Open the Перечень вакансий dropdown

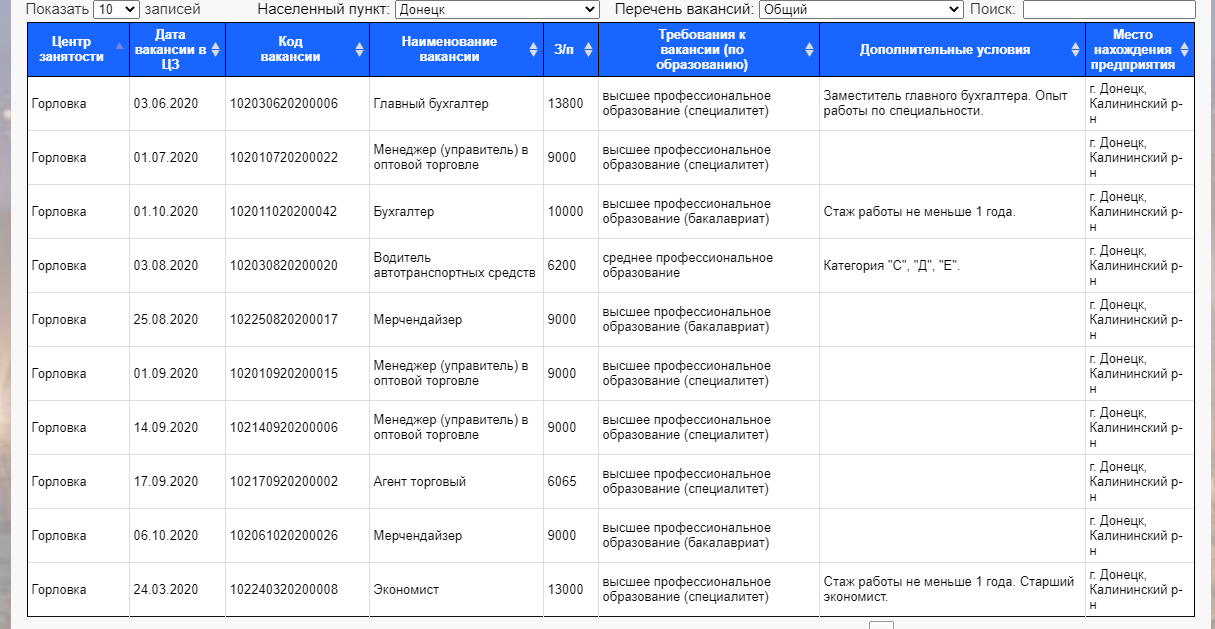(861, 10)
